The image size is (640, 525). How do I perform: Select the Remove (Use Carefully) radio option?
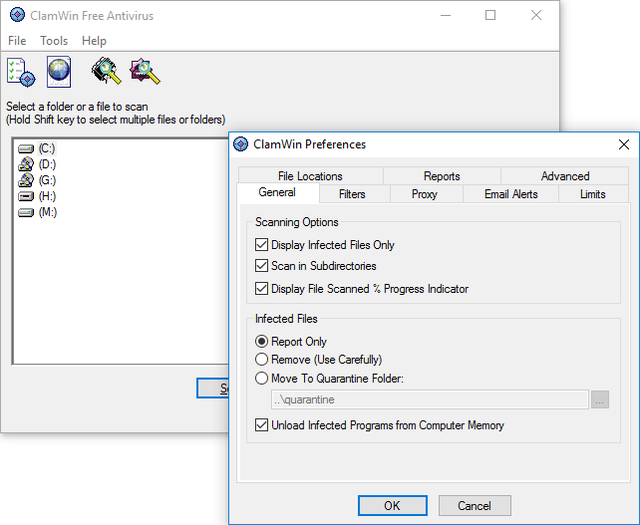[262, 360]
